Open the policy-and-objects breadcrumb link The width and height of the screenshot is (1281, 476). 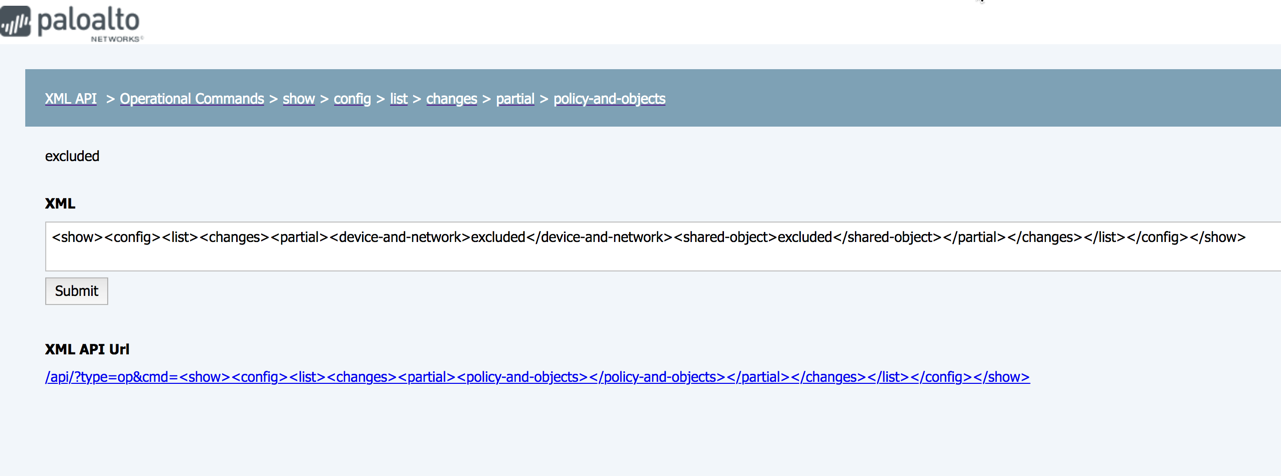coord(609,99)
